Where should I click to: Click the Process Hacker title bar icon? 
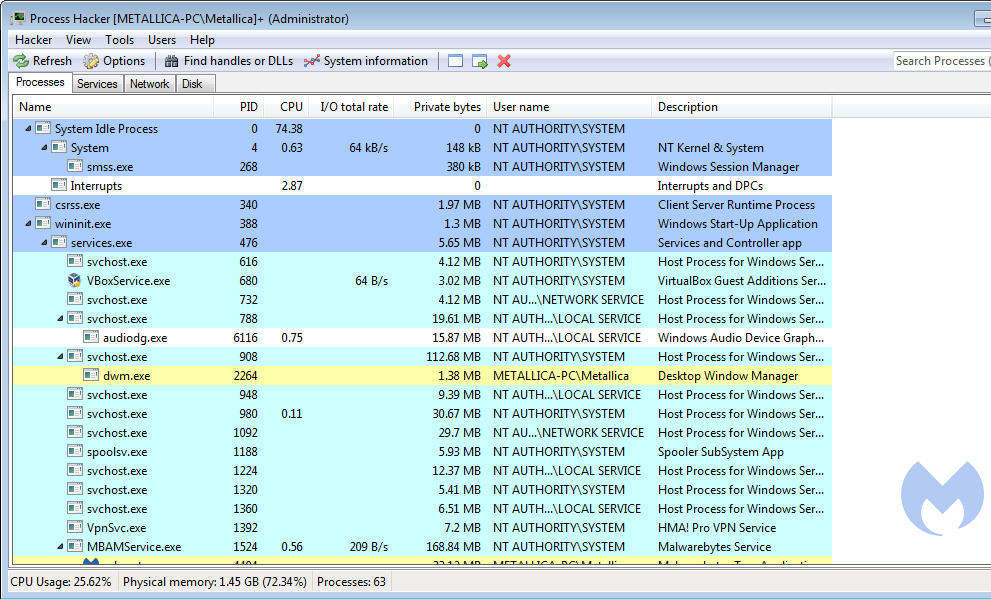17,18
